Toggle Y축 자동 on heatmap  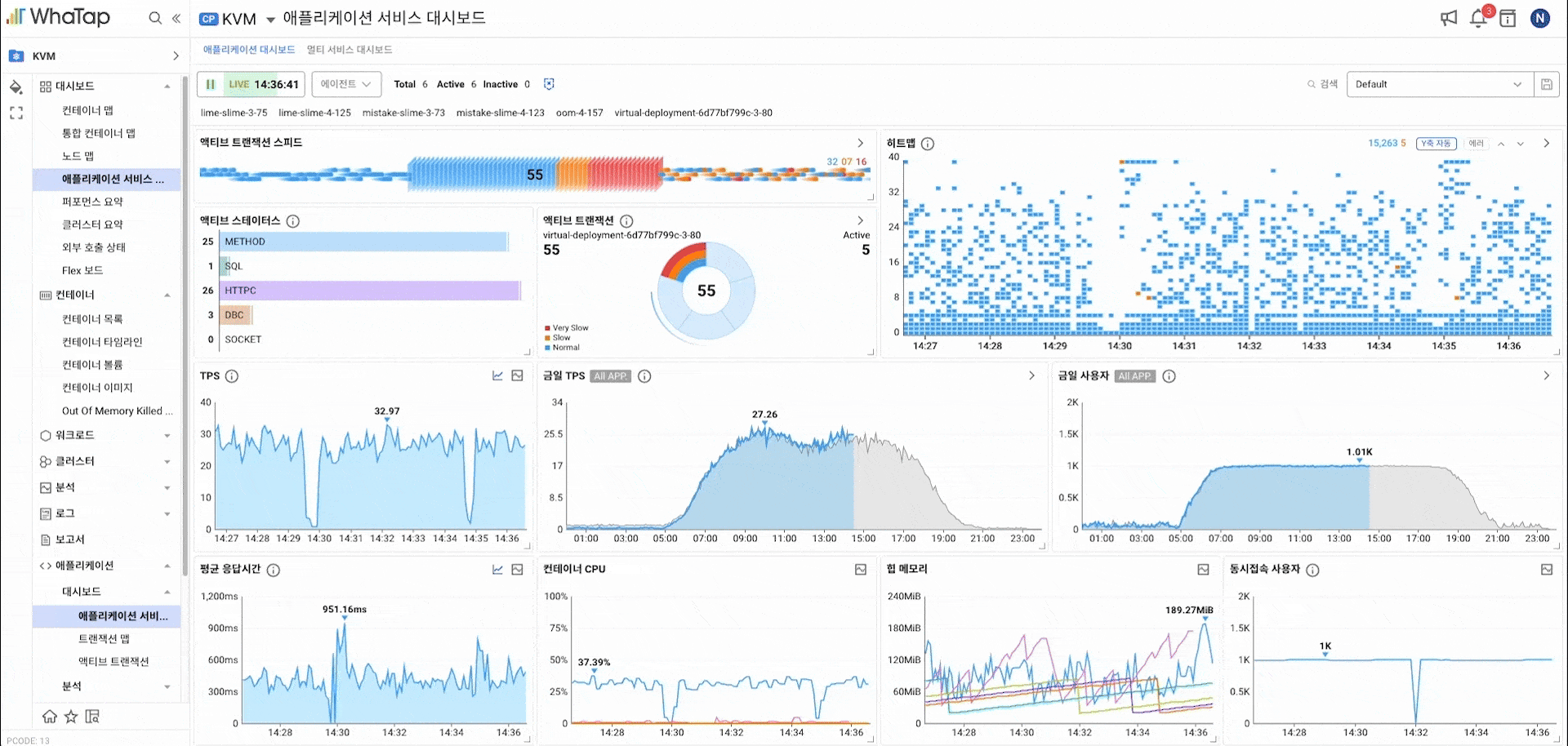pos(1436,144)
